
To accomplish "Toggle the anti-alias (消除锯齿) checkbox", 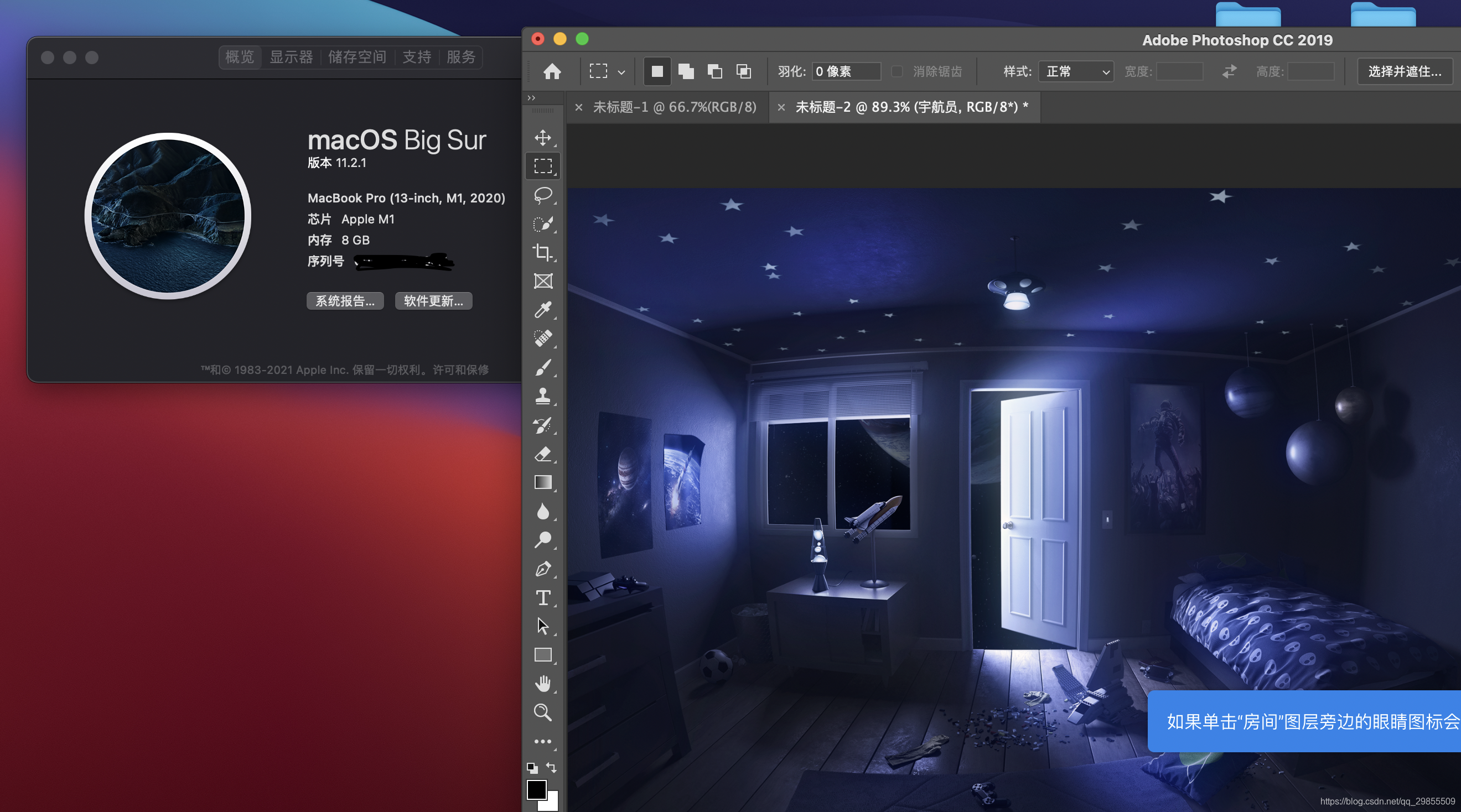I will [x=897, y=71].
